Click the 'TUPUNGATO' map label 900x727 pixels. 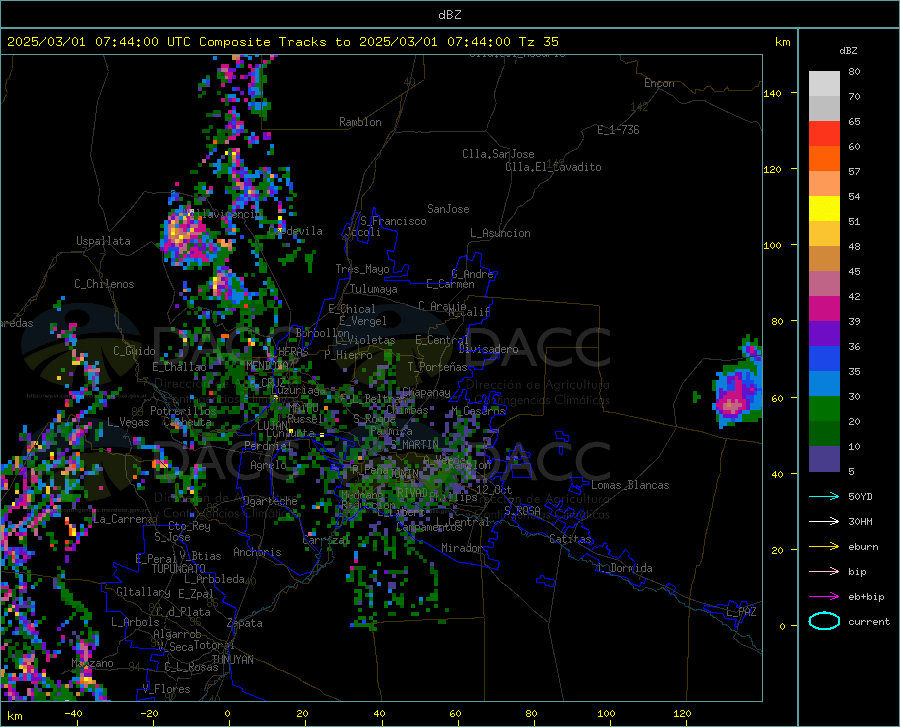pos(179,569)
